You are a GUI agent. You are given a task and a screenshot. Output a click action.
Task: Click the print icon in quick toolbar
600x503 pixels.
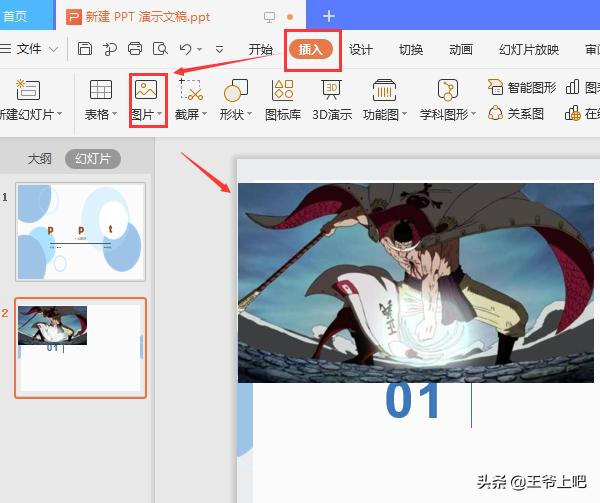[135, 48]
